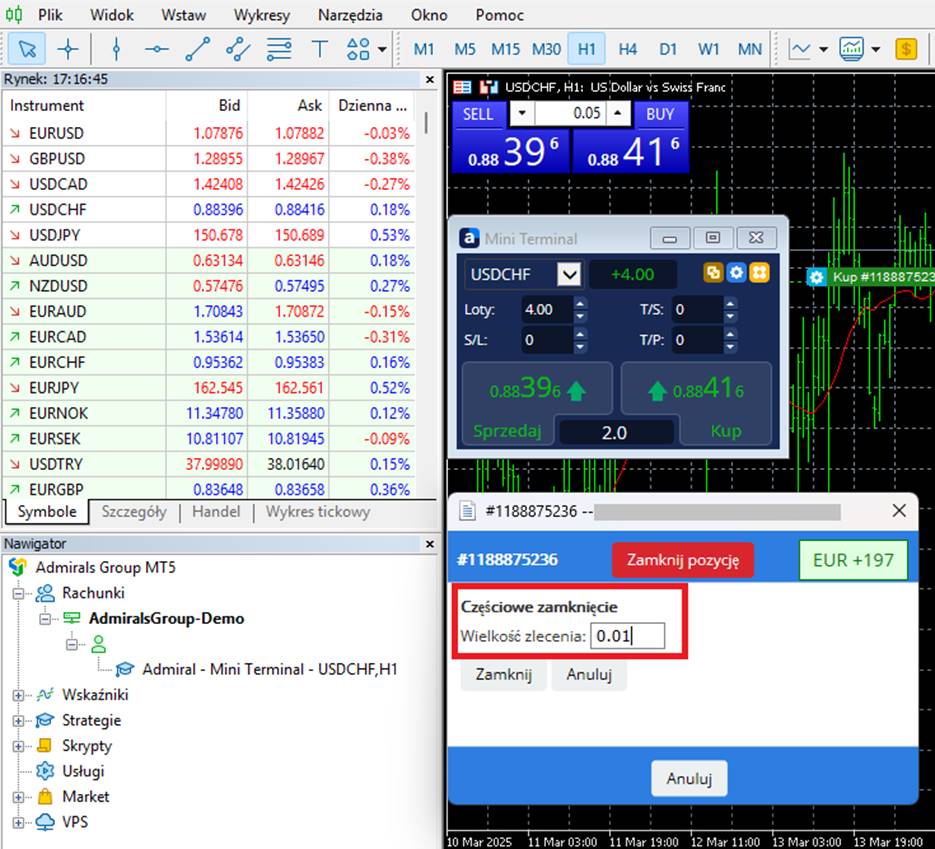Select the Fibonacci retracement tool
This screenshot has height=849, width=935.
click(278, 49)
